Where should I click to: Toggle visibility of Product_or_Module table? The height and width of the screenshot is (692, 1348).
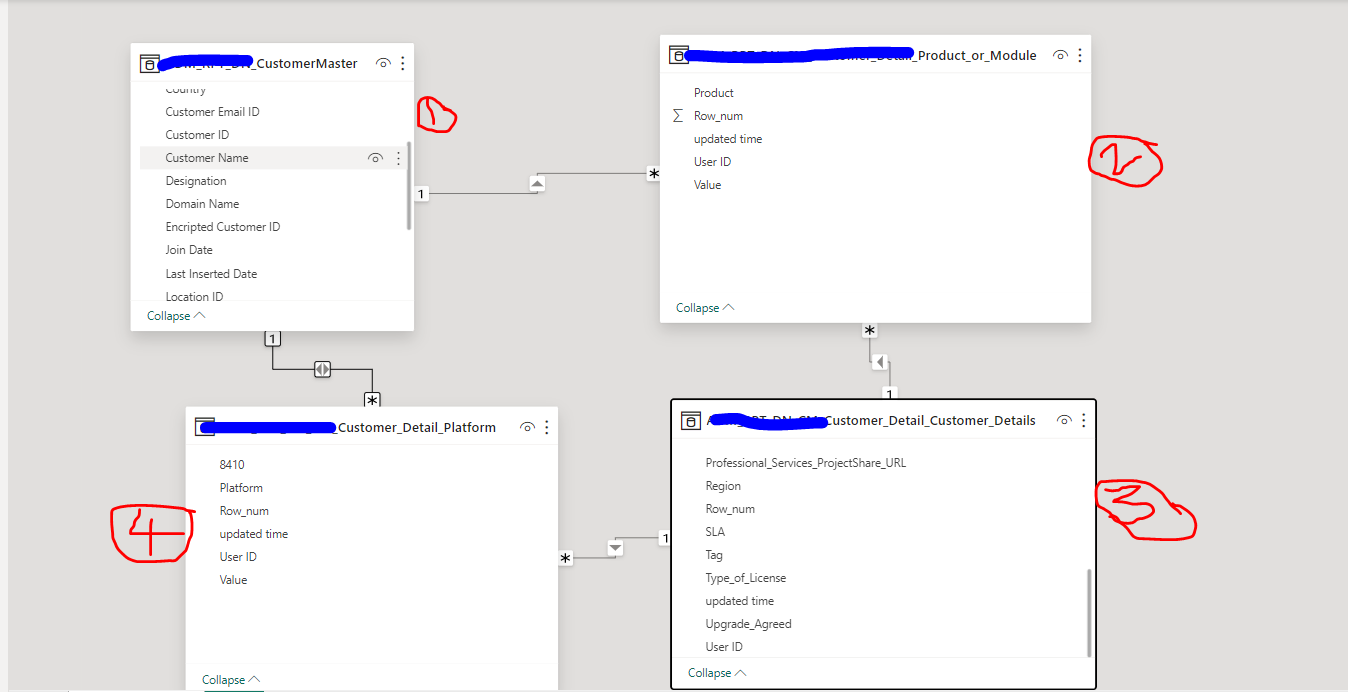pos(1060,55)
